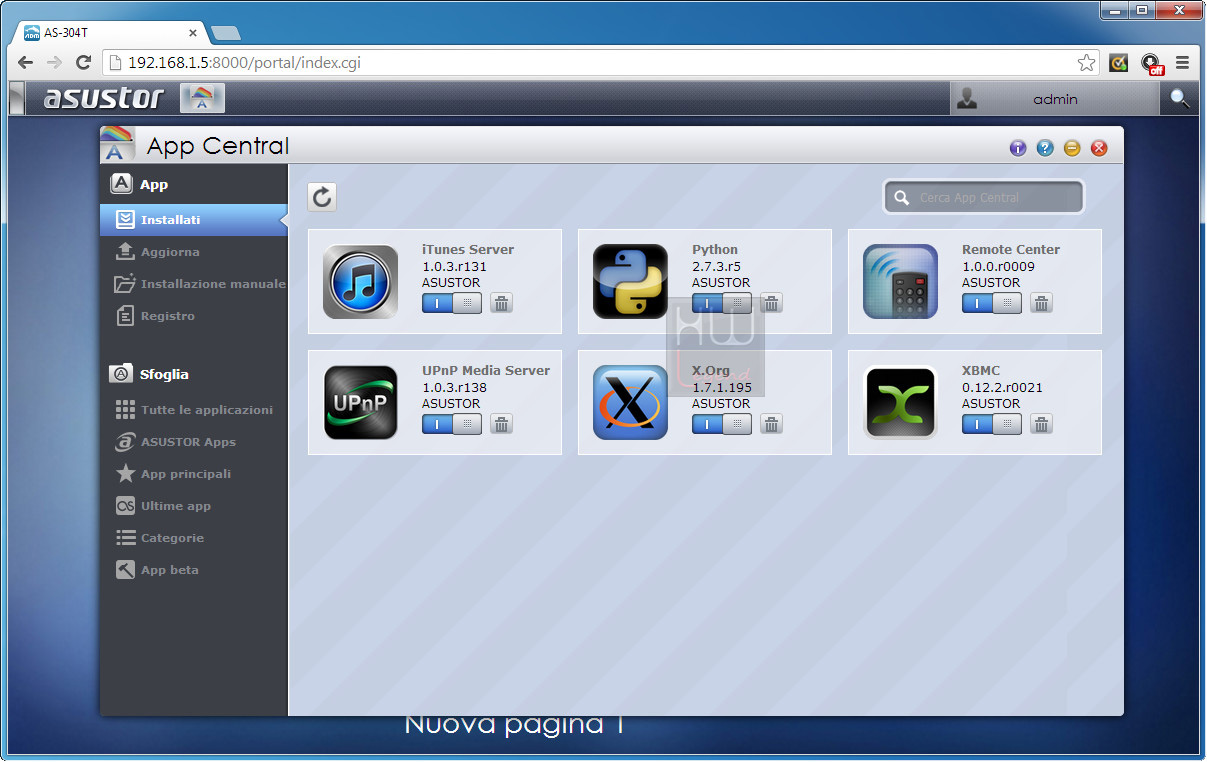This screenshot has width=1207, height=762.
Task: Toggle Remote Center on/off switch
Action: tap(992, 303)
